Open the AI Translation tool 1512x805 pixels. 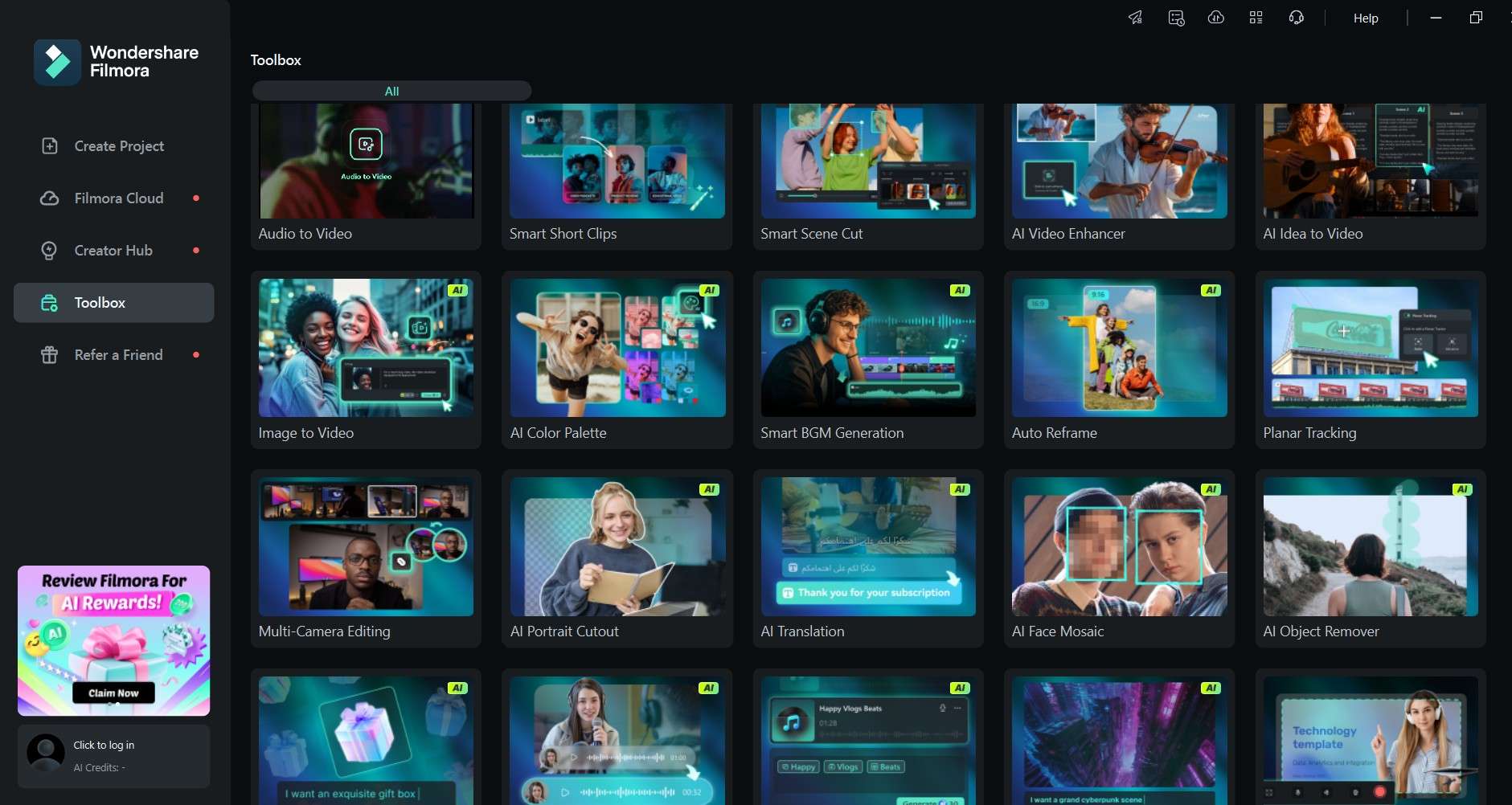(868, 558)
